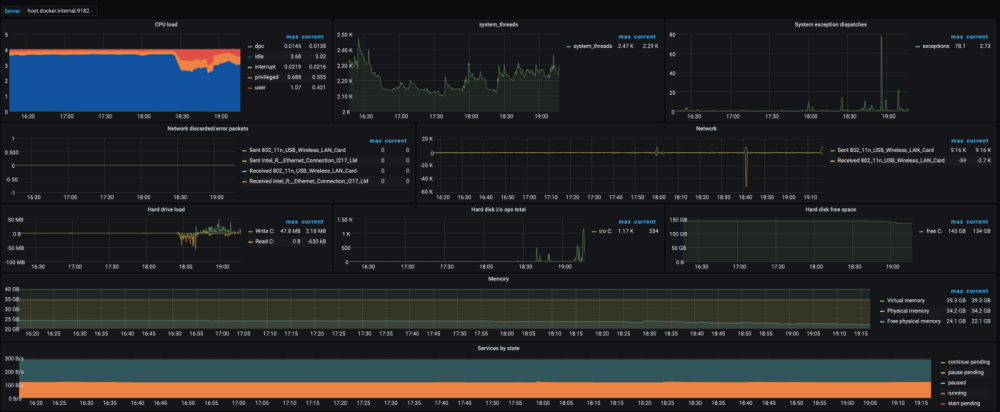Click the Physical memory legend color marker
The height and width of the screenshot is (412, 1000).
tap(881, 309)
